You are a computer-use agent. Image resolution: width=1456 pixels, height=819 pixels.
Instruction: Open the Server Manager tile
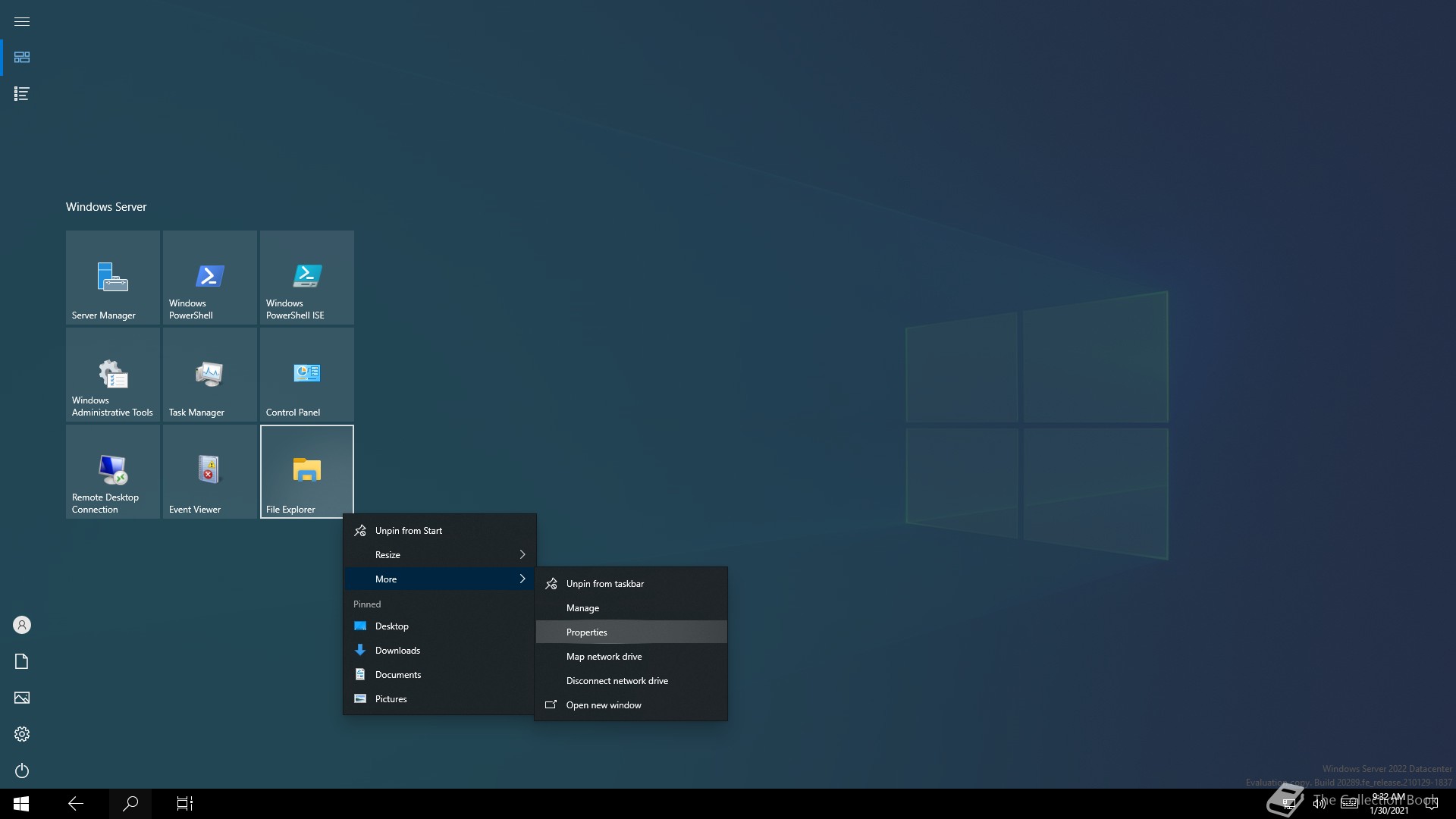point(113,278)
